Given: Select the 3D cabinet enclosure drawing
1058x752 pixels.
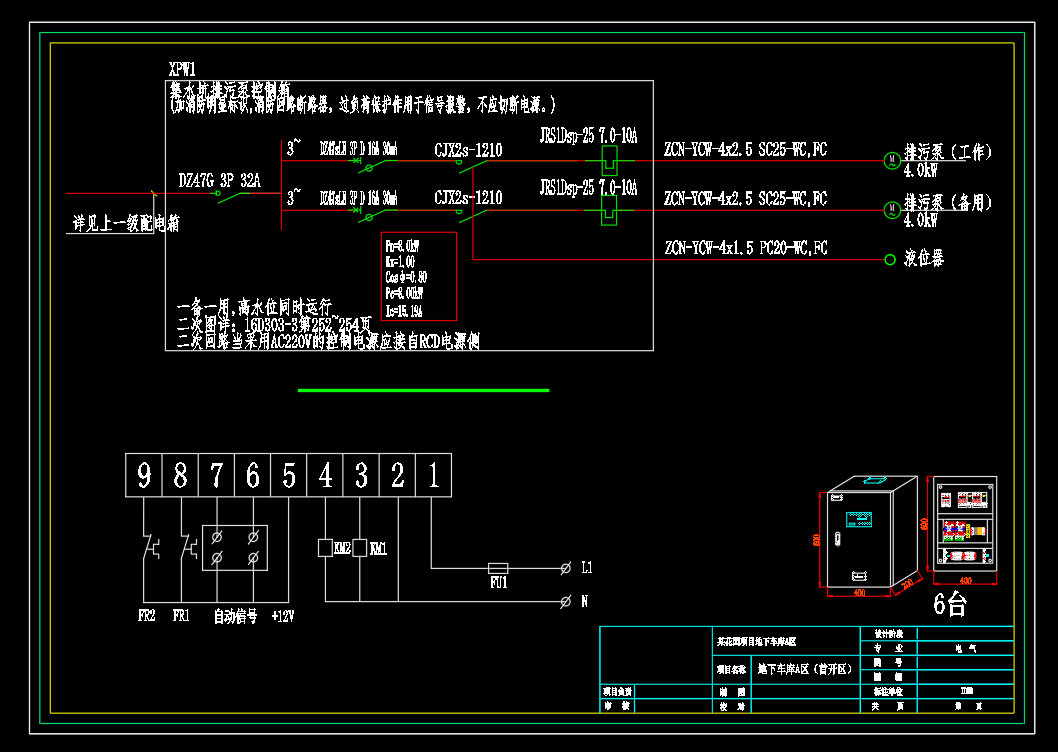Looking at the screenshot, I should [872, 533].
